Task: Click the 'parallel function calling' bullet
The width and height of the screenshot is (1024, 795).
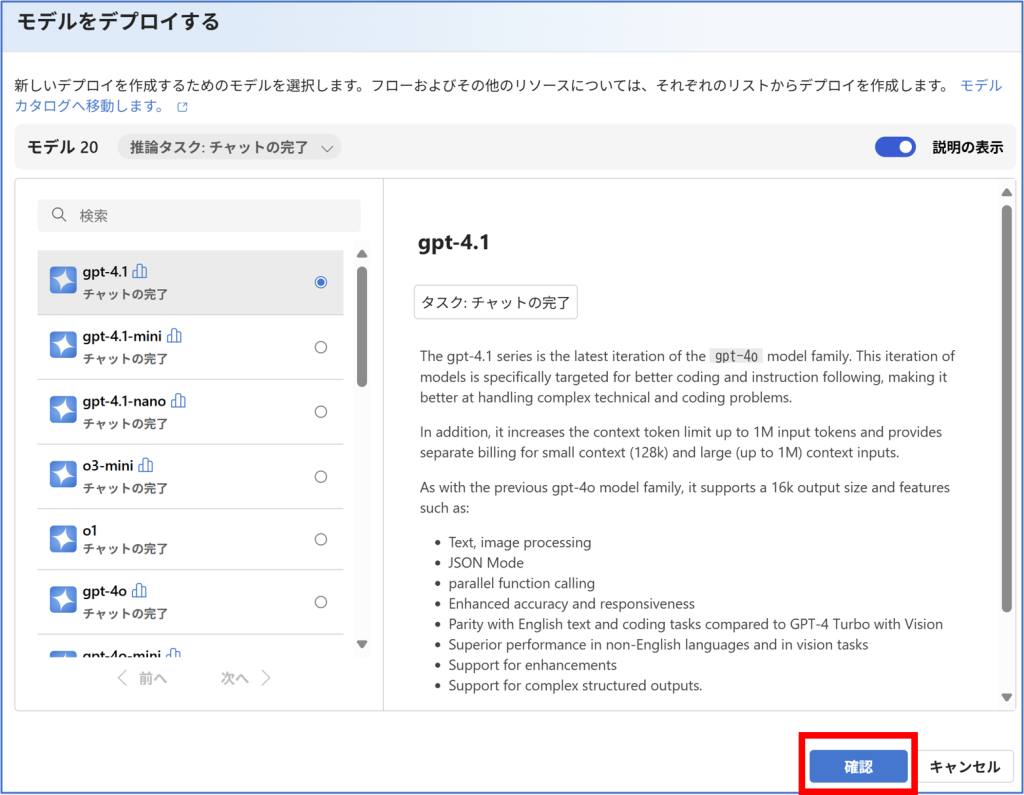Action: [522, 583]
